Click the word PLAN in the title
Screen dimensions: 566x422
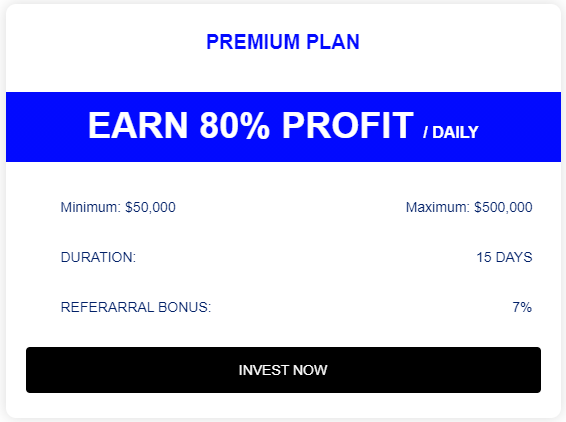(x=333, y=42)
